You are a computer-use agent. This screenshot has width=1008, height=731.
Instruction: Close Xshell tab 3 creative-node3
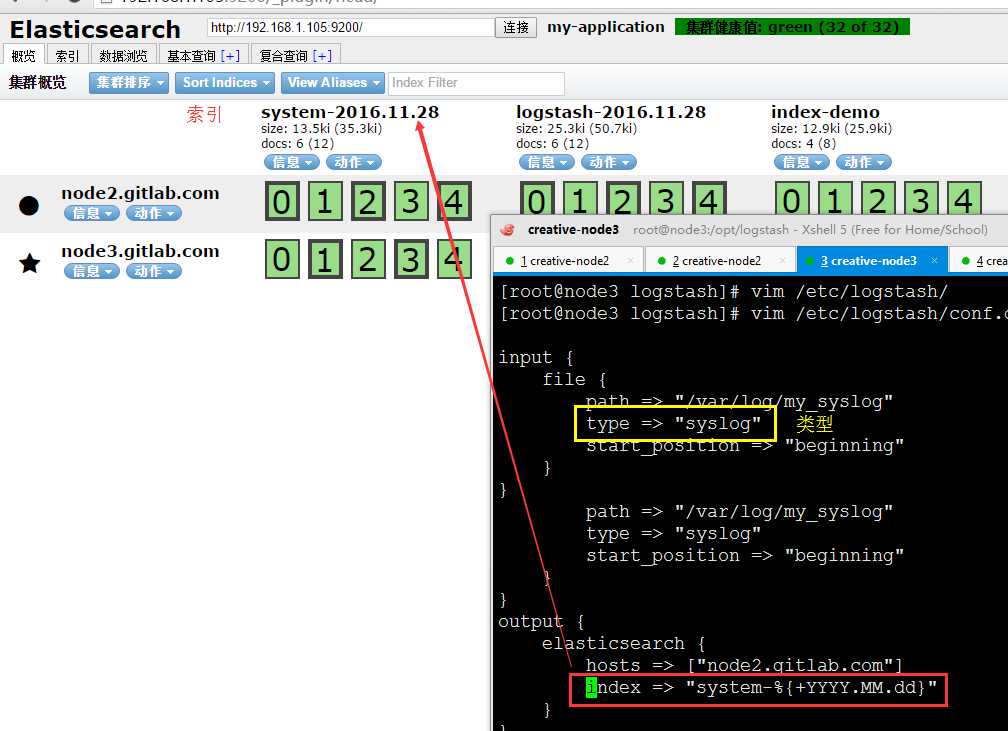[x=934, y=260]
